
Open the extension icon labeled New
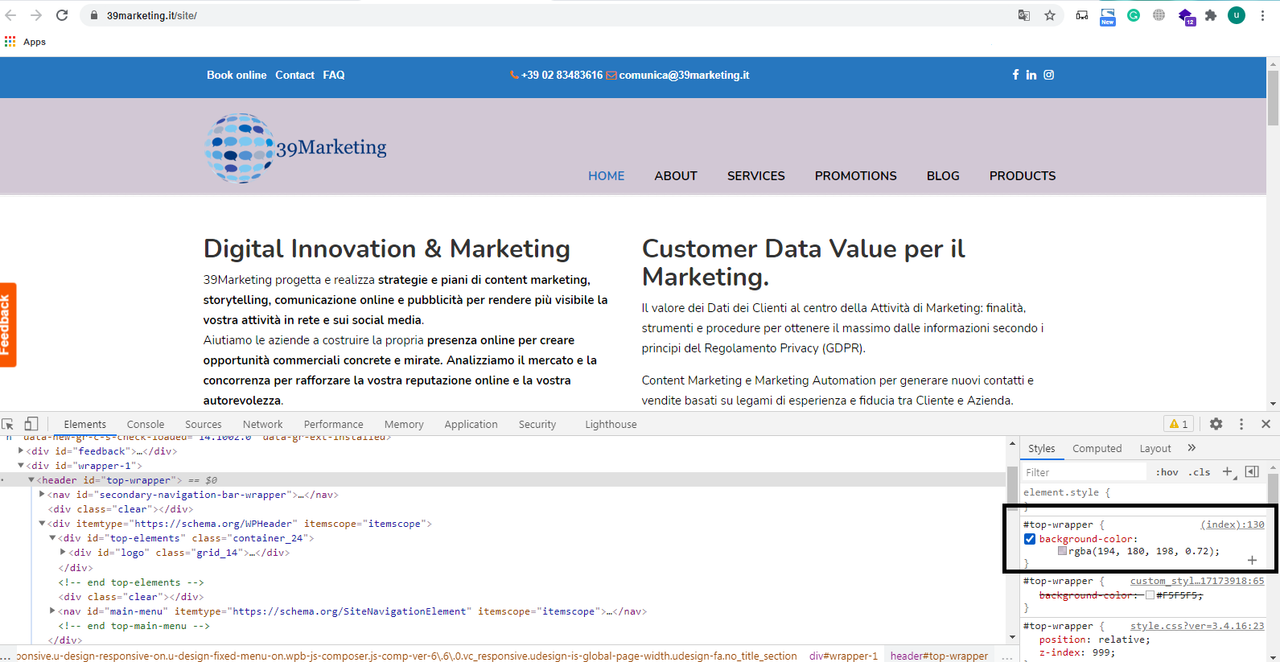pyautogui.click(x=1107, y=16)
